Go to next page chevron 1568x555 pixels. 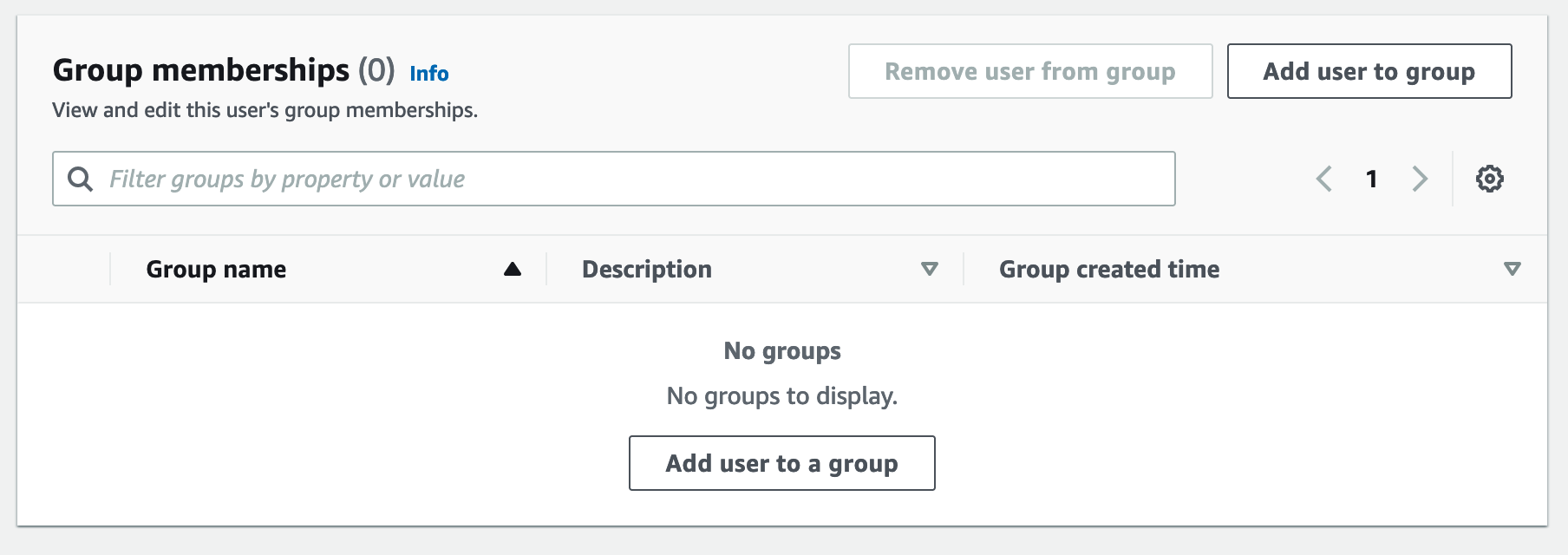click(x=1420, y=179)
